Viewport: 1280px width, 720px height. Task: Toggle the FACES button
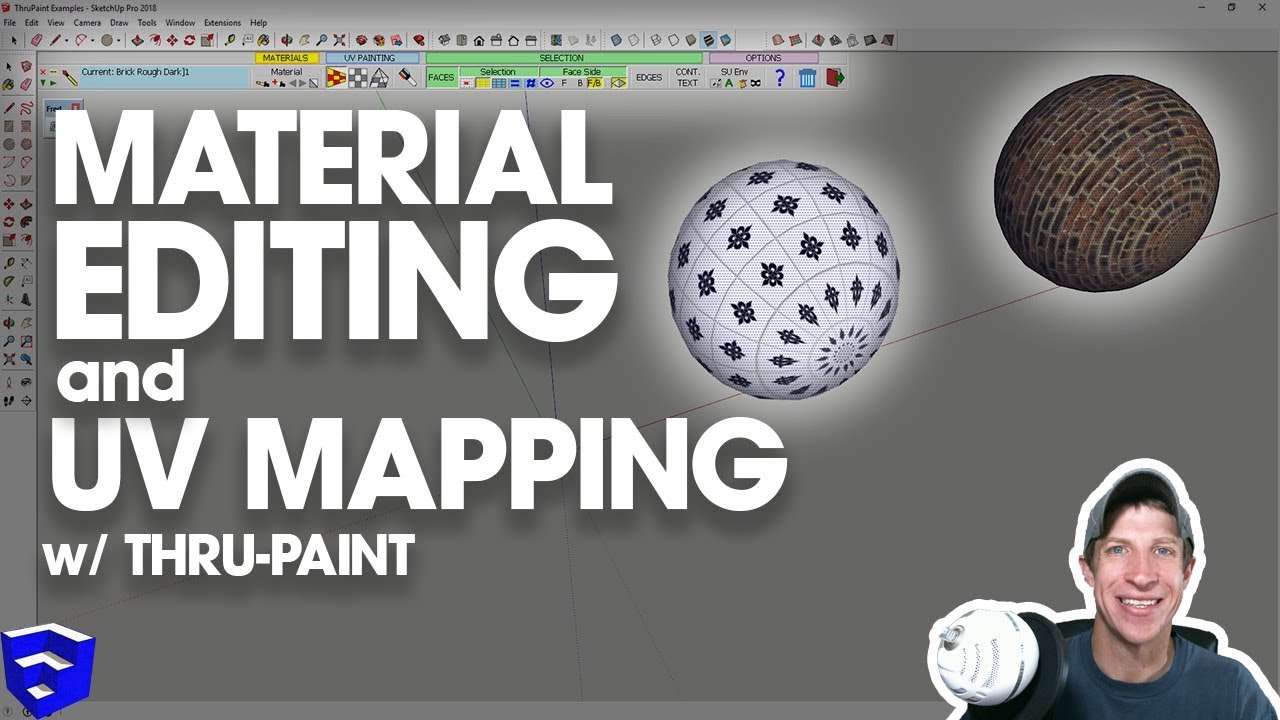pyautogui.click(x=441, y=78)
